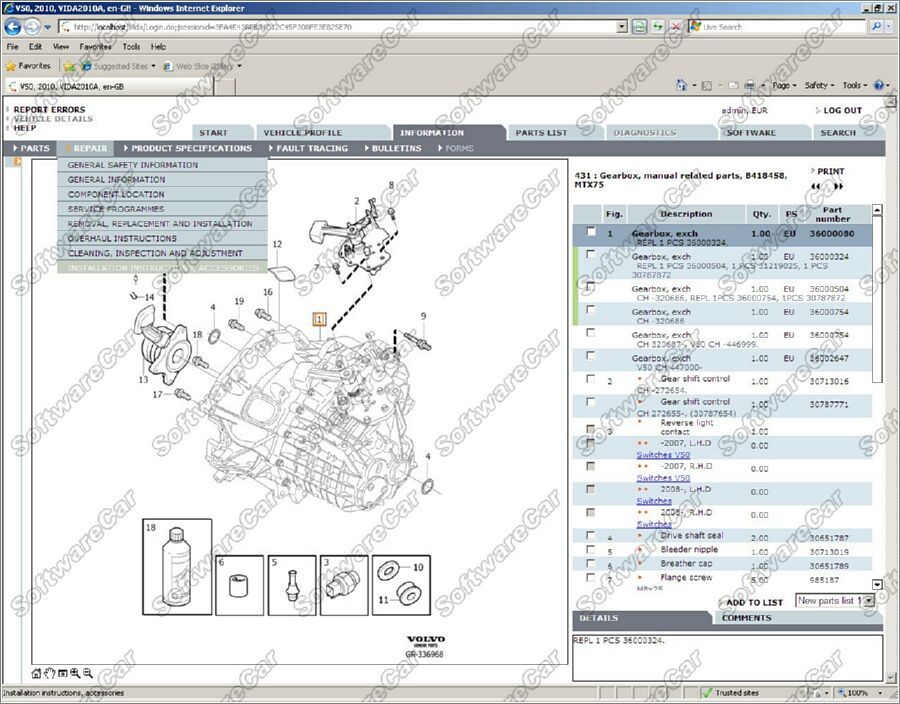Tick the checkbox for part 36000324
This screenshot has height=704, width=900.
point(591,255)
